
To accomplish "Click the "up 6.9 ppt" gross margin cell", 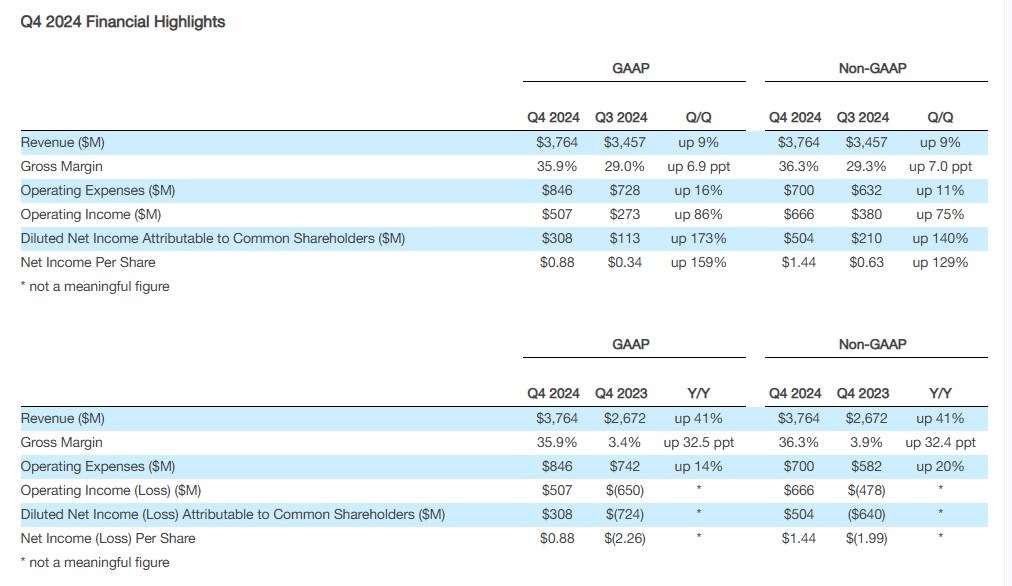I will tap(699, 166).
